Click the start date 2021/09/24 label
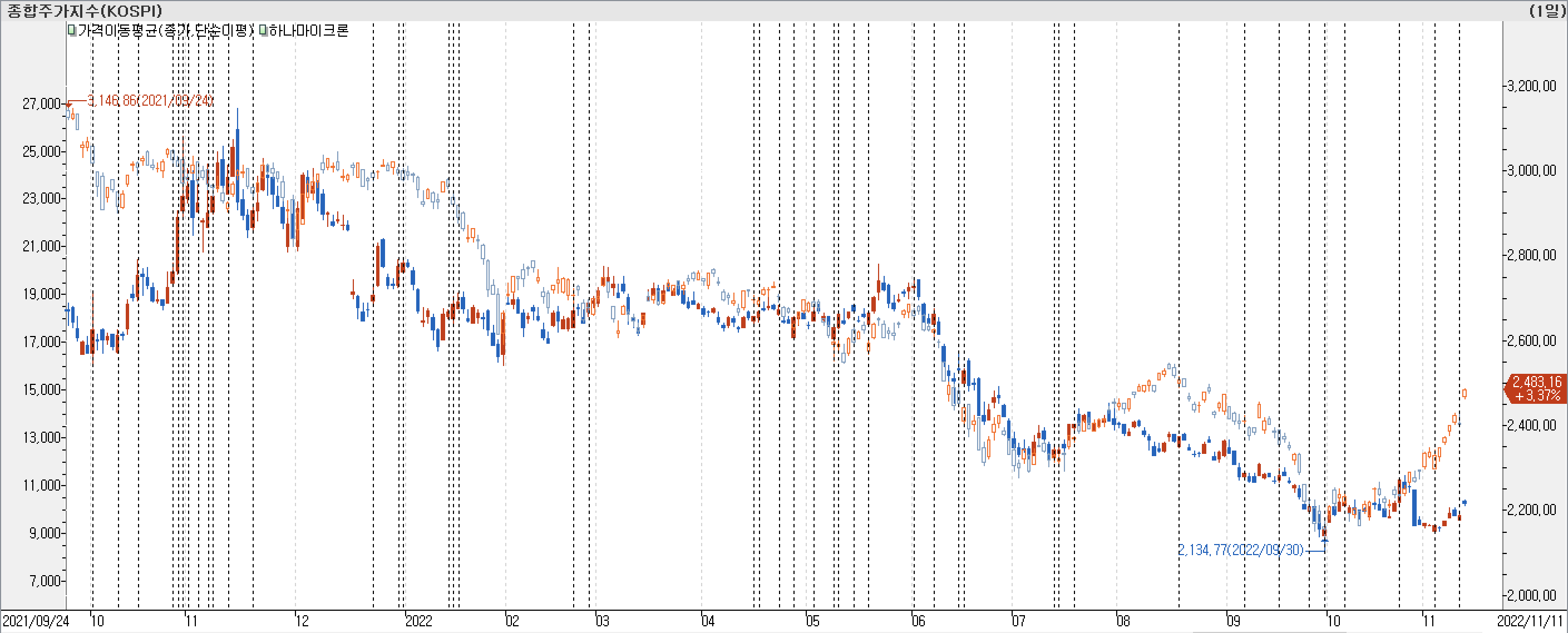Image resolution: width=1568 pixels, height=633 pixels. (x=35, y=621)
